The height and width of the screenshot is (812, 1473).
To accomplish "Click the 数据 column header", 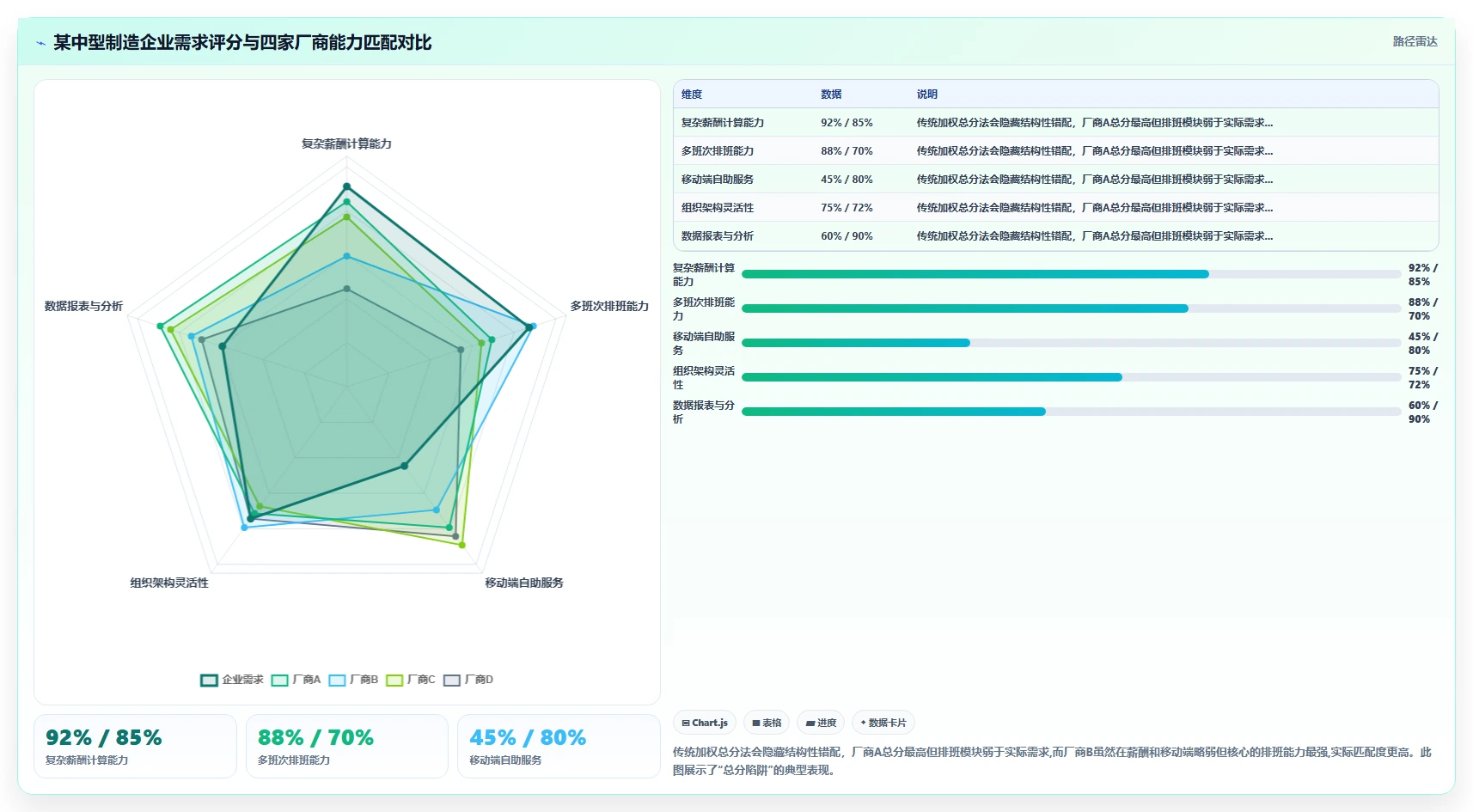I will (831, 95).
